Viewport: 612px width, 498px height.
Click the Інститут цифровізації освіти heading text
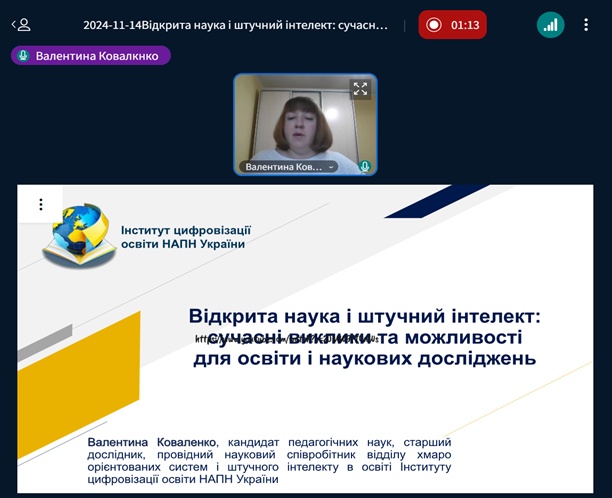pyautogui.click(x=185, y=237)
